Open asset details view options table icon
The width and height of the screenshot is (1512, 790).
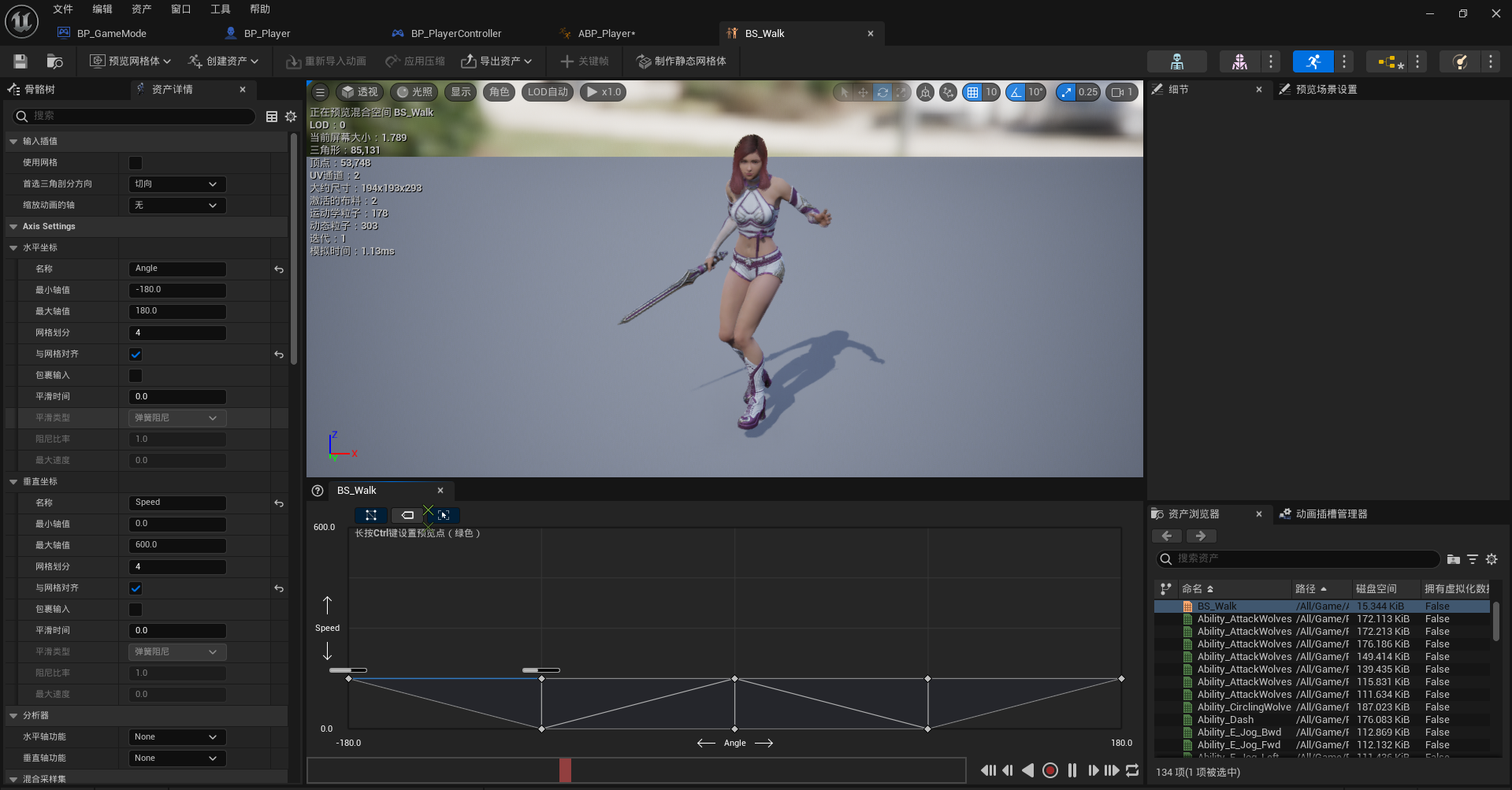click(x=272, y=117)
